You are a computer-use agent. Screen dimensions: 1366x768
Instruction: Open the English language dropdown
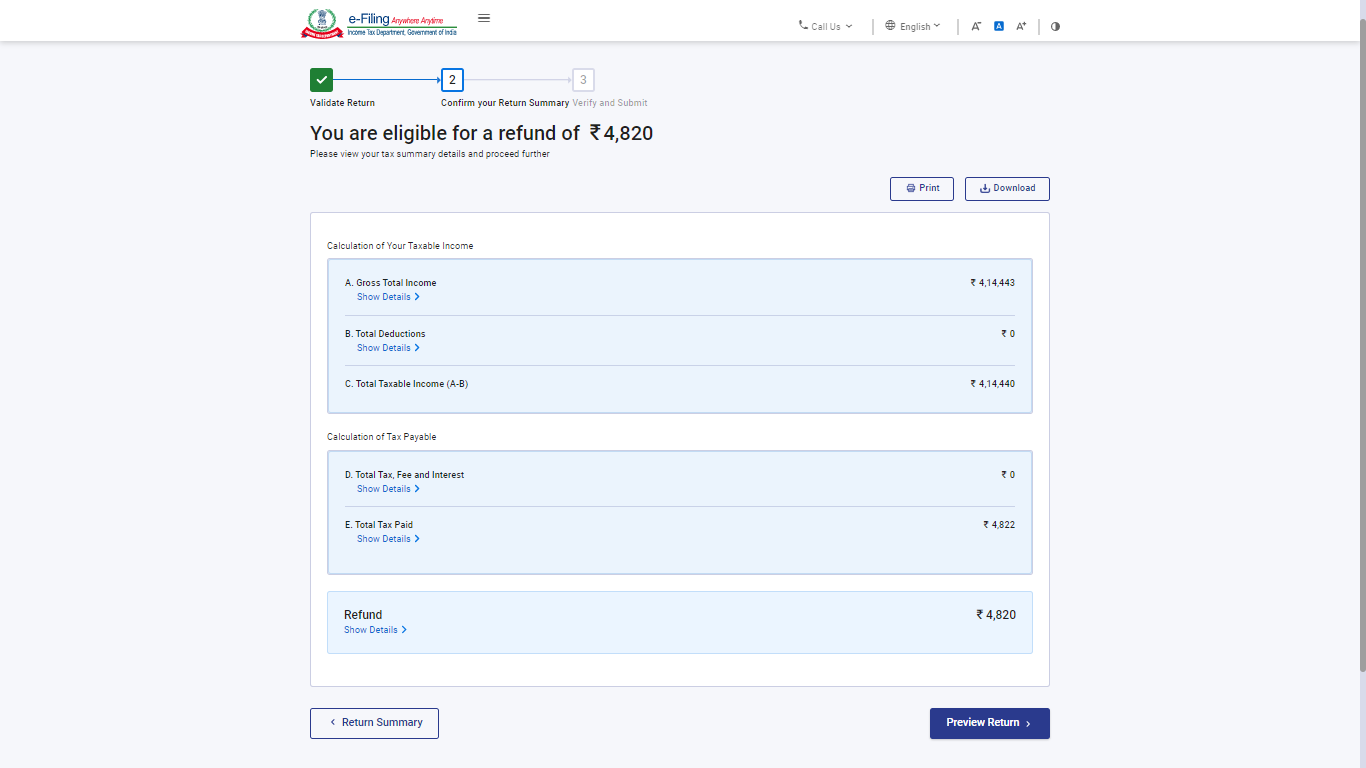pos(913,27)
